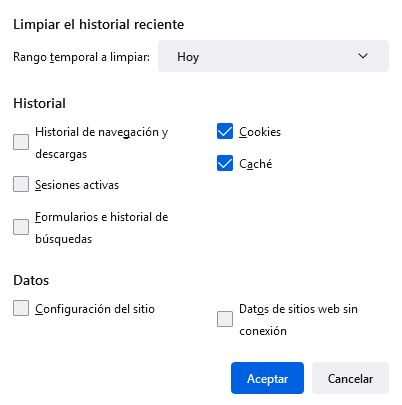Viewport: 402px width, 405px height.
Task: Click the "Formularios e historial de búsquedas" text
Action: (x=102, y=228)
